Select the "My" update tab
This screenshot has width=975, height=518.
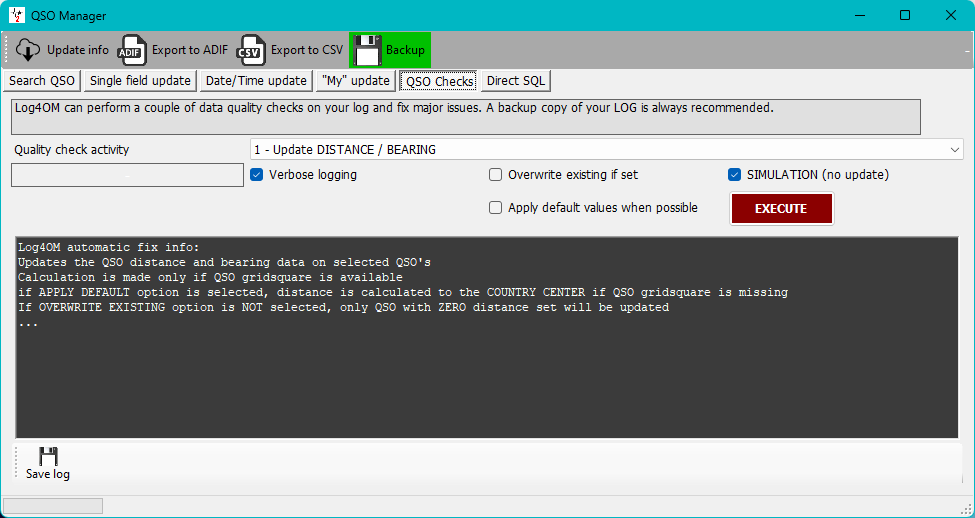coord(356,81)
